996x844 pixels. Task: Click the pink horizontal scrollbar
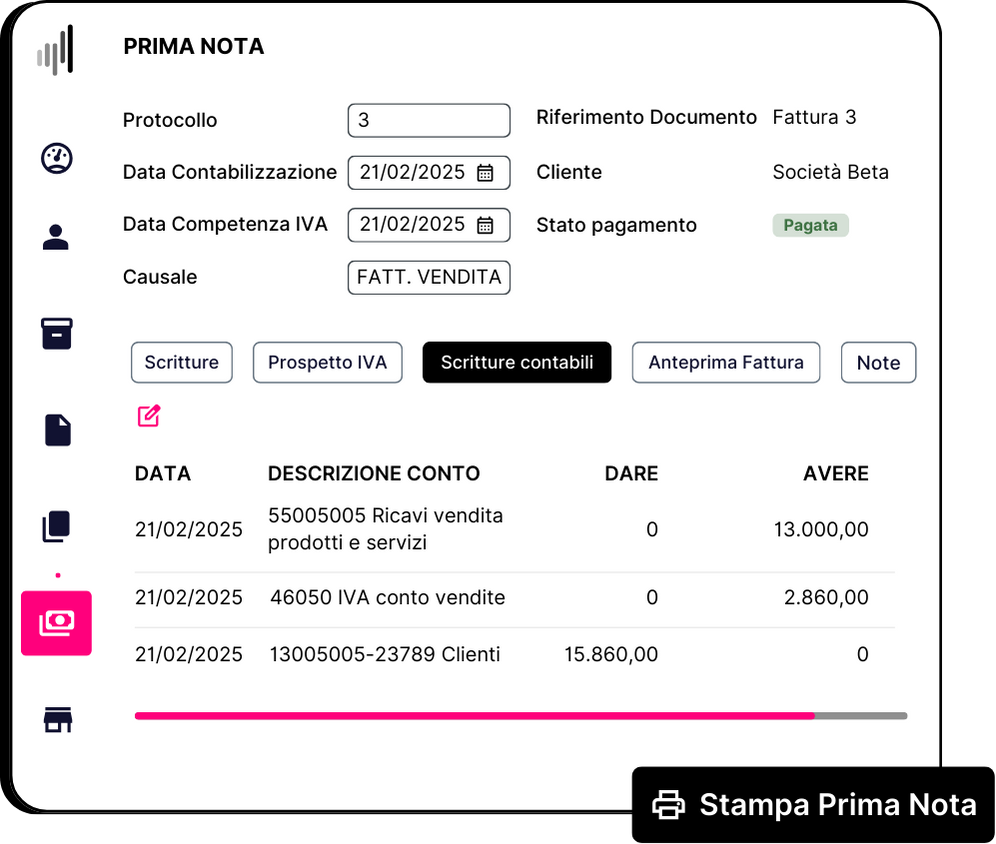pyautogui.click(x=474, y=716)
